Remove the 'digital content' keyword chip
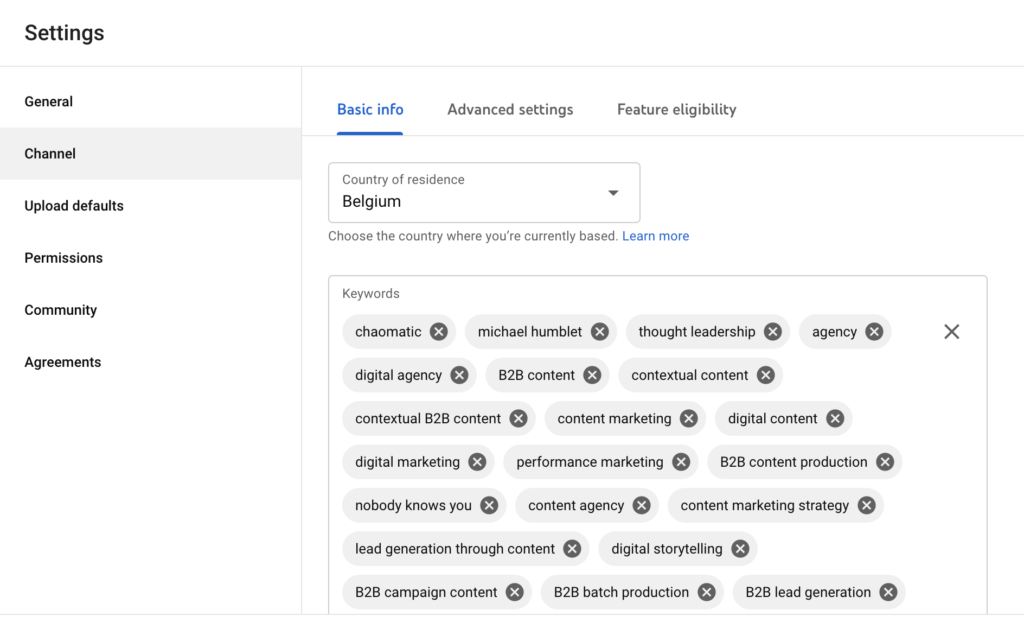 pyautogui.click(x=835, y=419)
